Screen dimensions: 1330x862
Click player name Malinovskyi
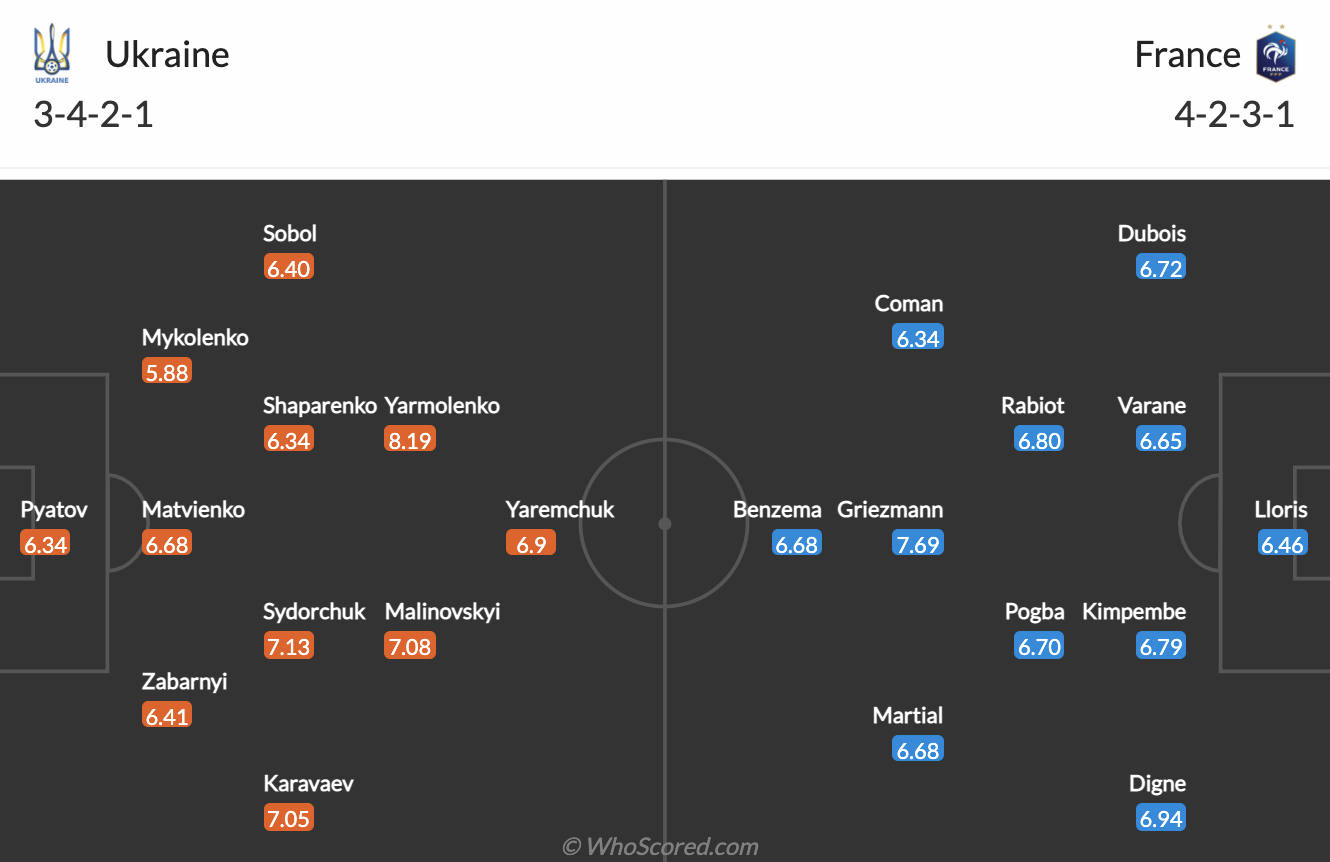coord(442,612)
